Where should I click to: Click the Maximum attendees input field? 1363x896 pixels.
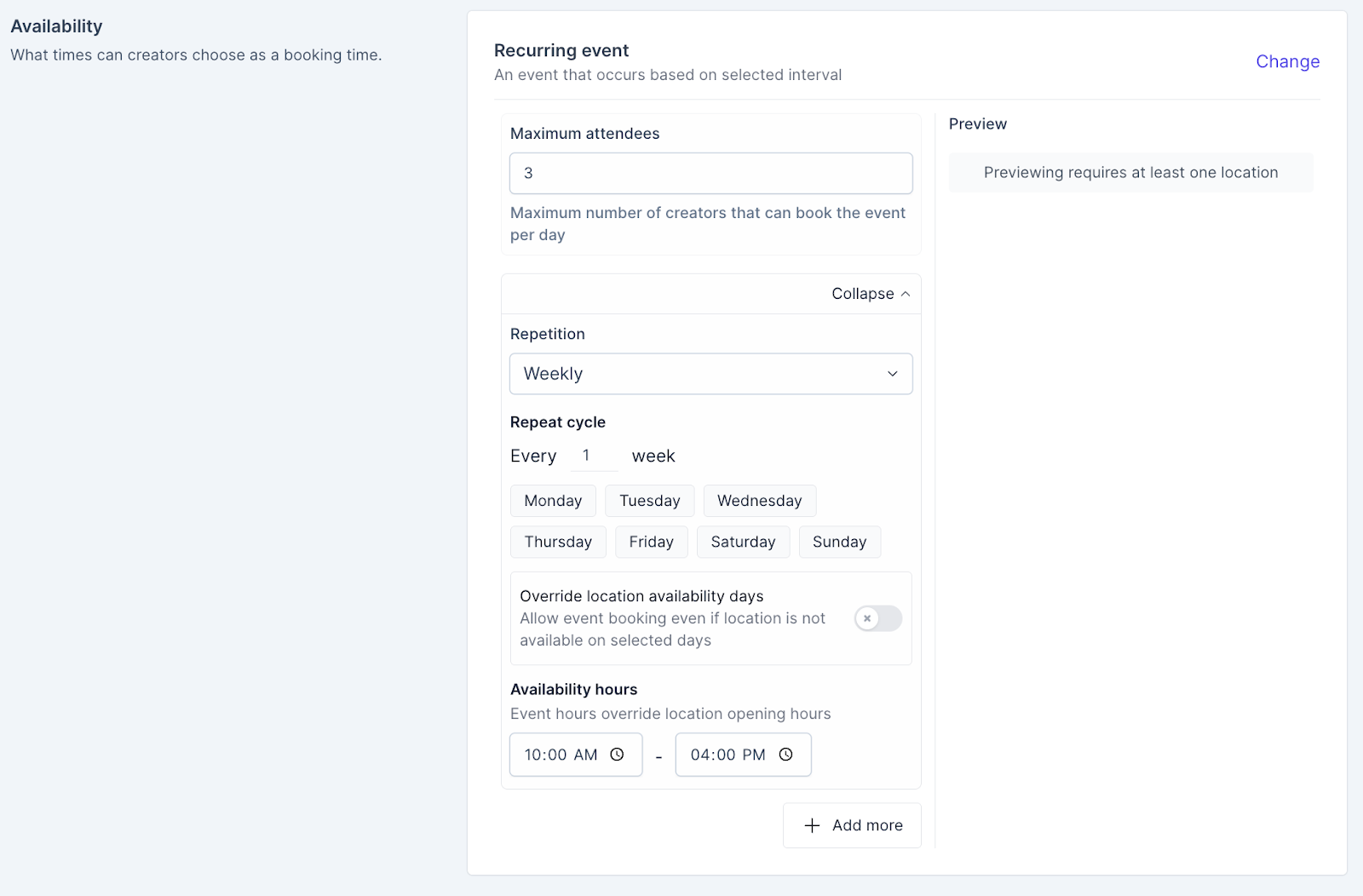710,173
